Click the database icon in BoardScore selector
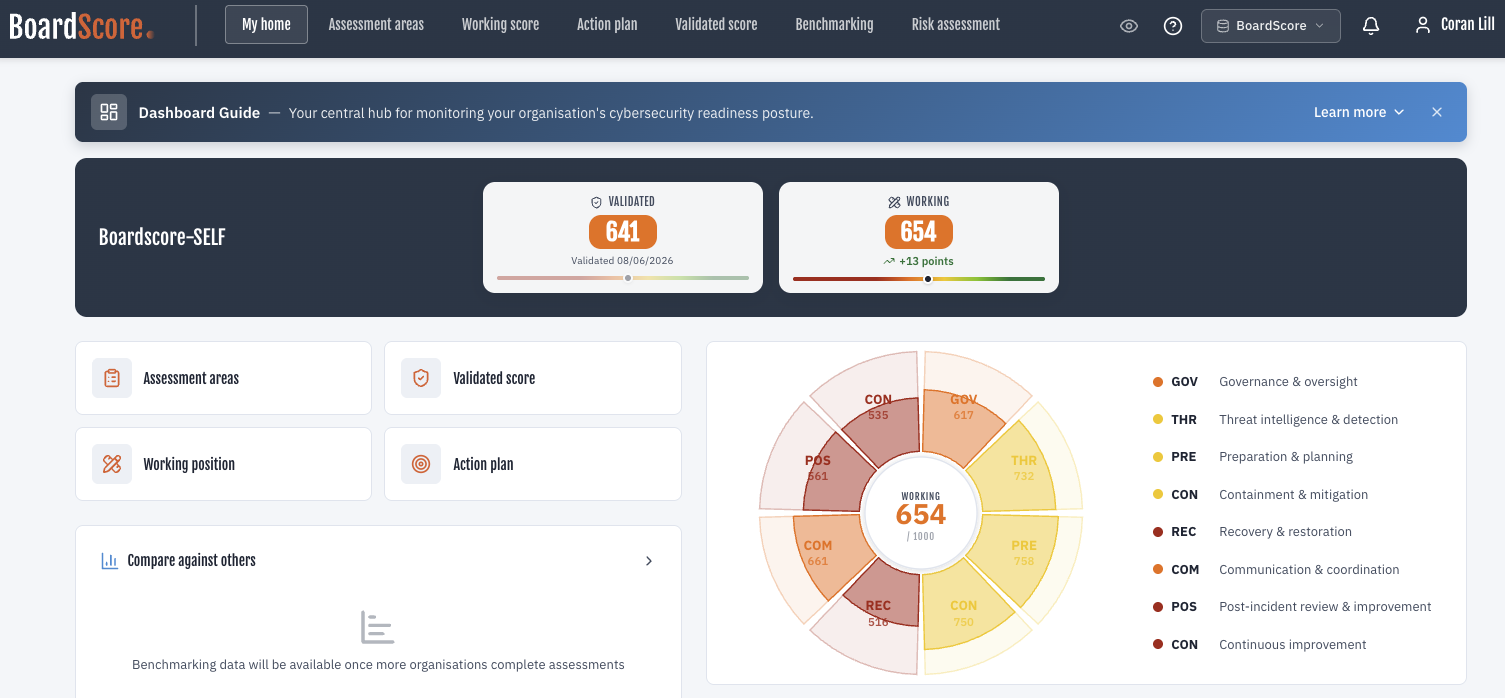The image size is (1505, 698). click(1222, 26)
